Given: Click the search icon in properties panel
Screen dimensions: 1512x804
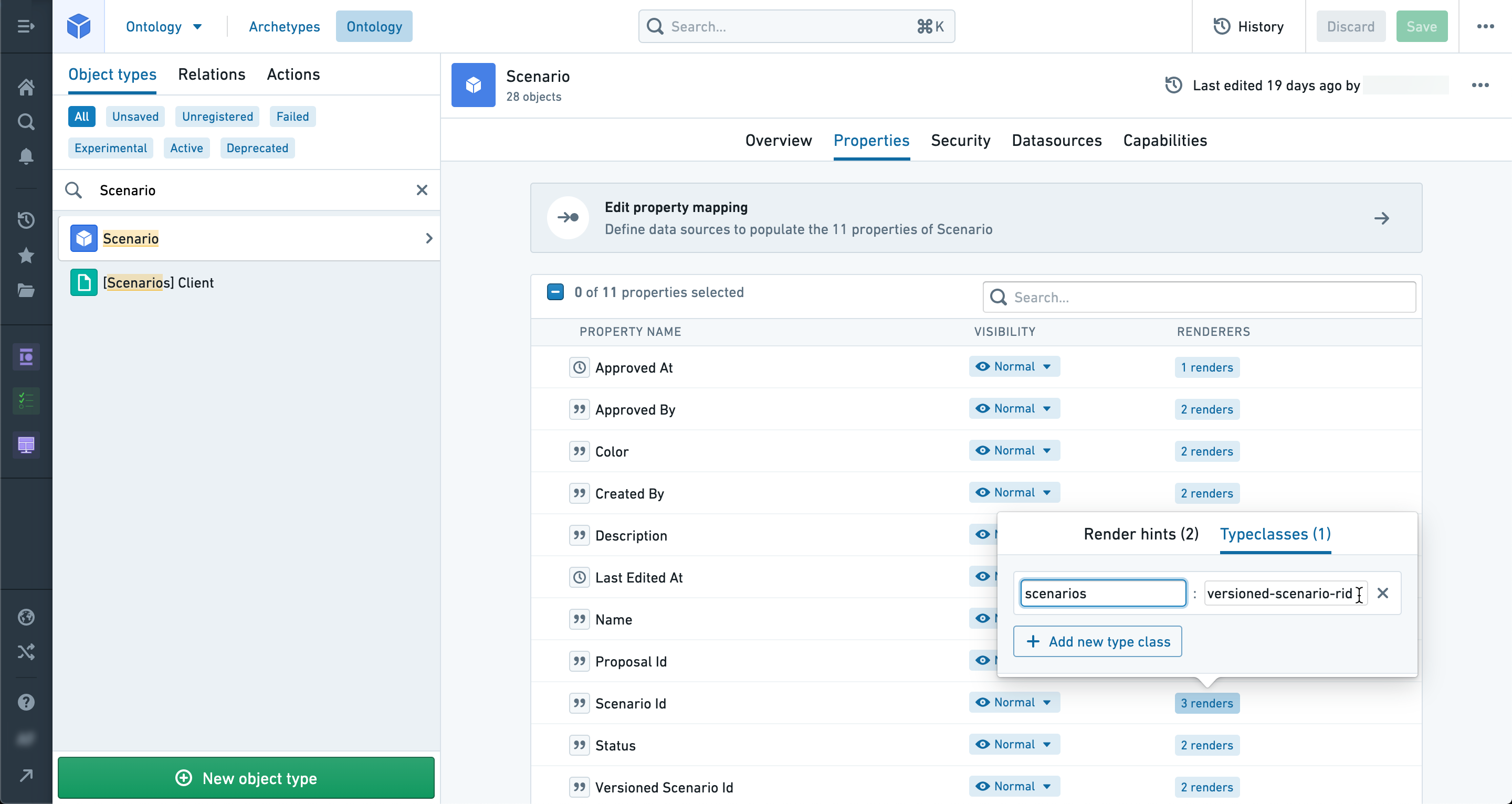Looking at the screenshot, I should point(997,297).
